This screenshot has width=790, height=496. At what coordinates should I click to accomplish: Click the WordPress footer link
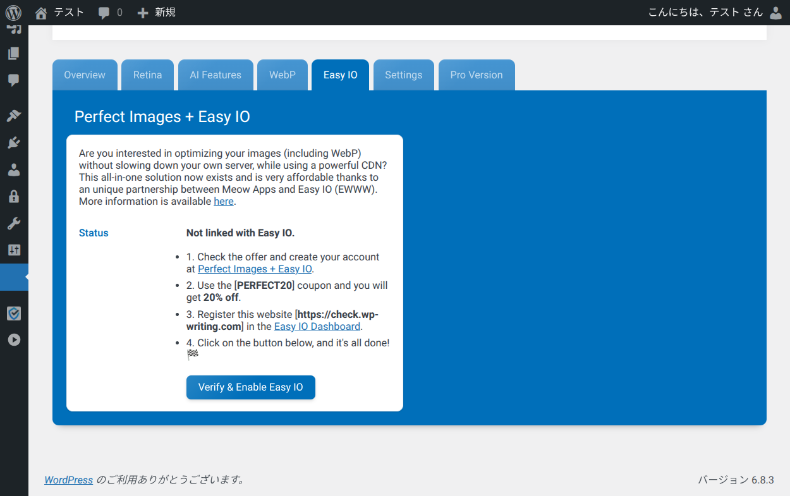click(x=69, y=480)
